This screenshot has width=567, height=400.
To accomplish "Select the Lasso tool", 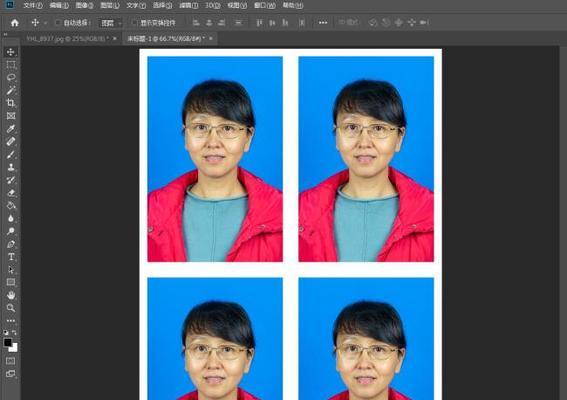I will click(x=11, y=77).
